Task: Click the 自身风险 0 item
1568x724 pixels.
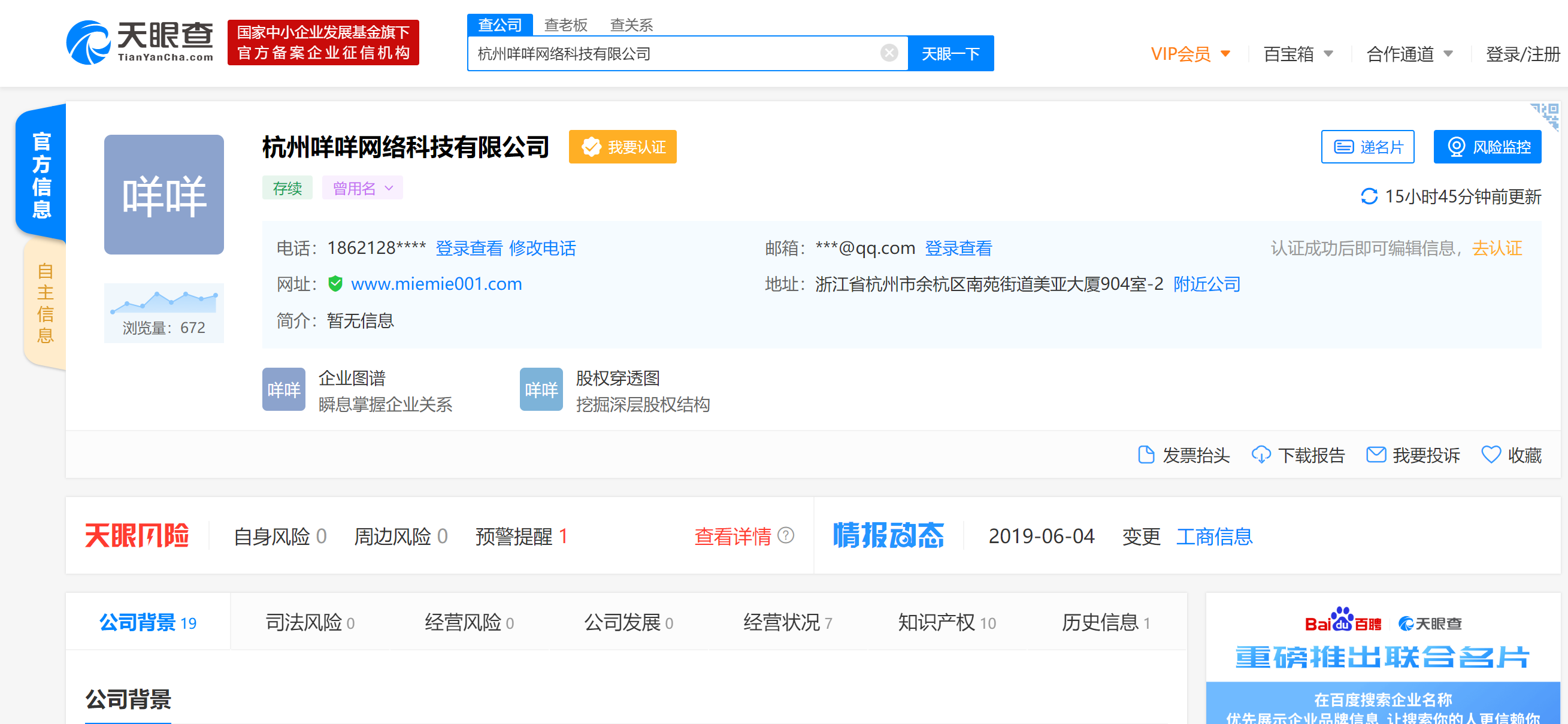Action: (x=281, y=537)
